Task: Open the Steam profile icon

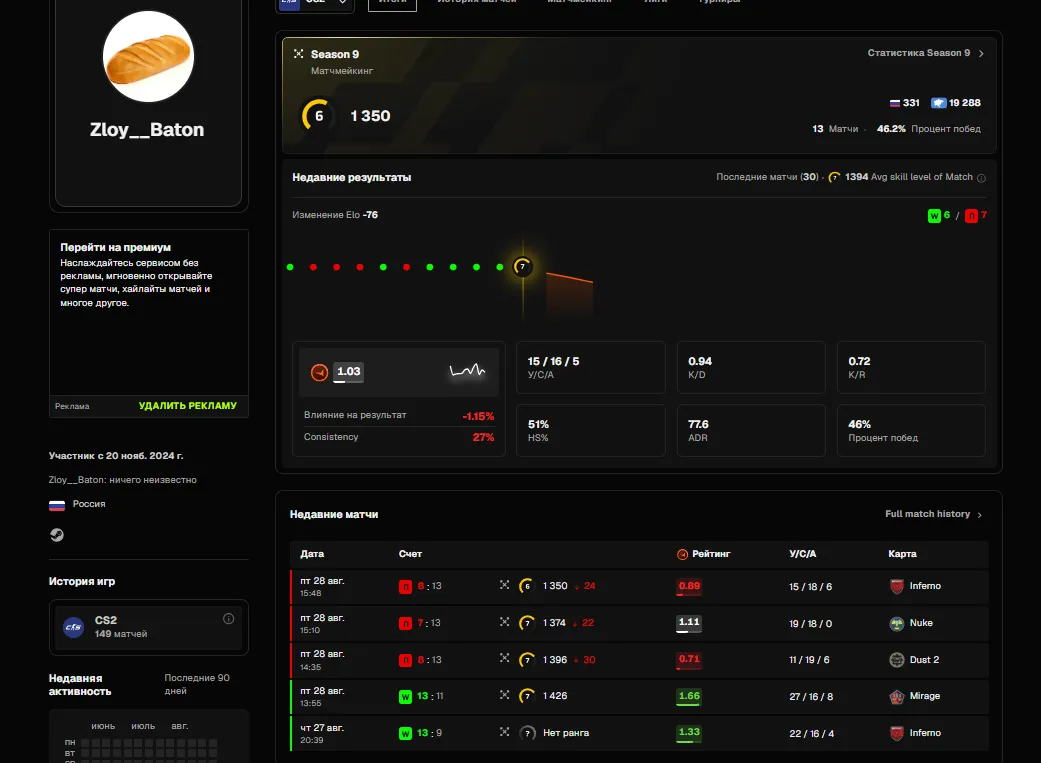Action: pos(57,535)
